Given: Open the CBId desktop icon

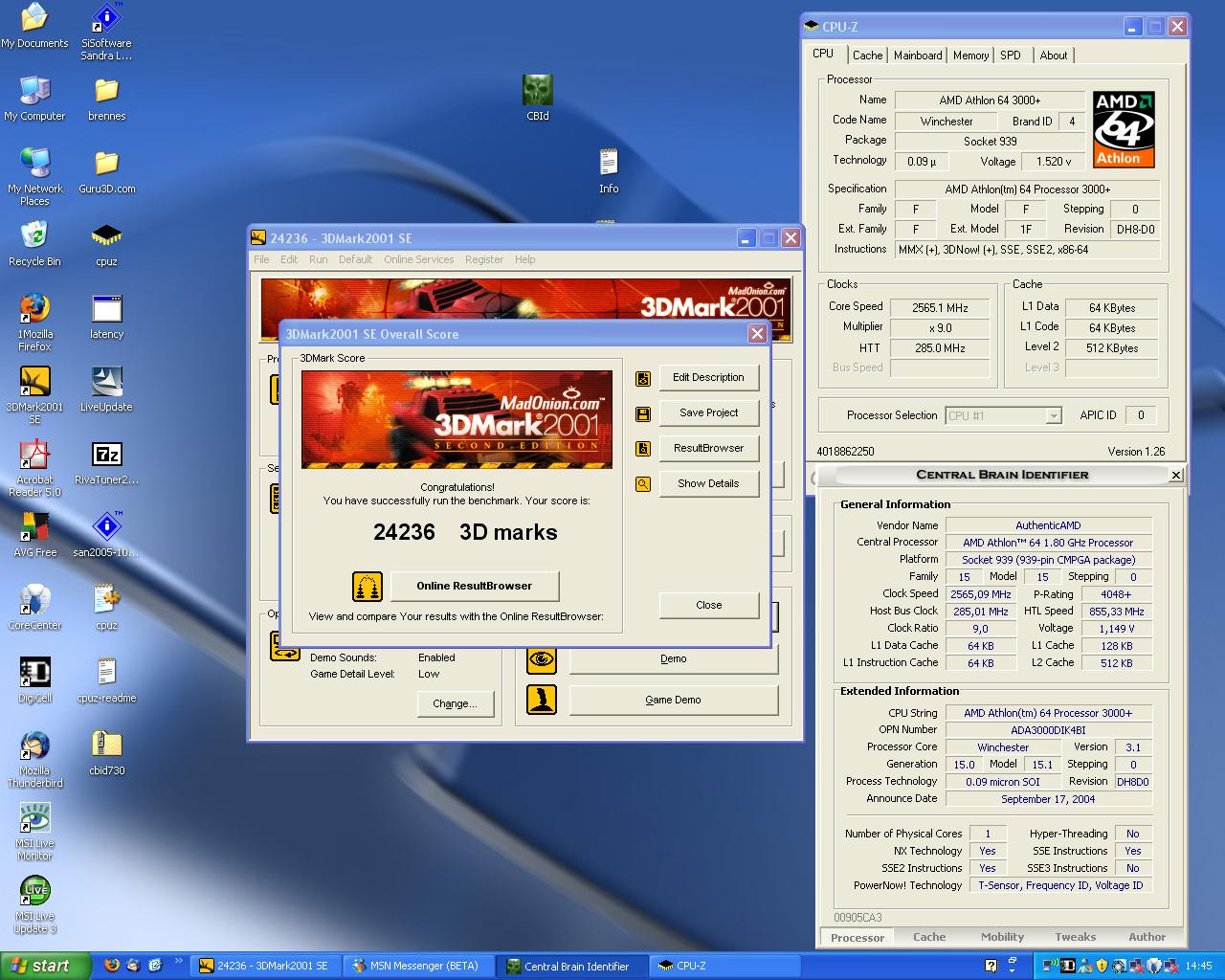Looking at the screenshot, I should coord(537,99).
